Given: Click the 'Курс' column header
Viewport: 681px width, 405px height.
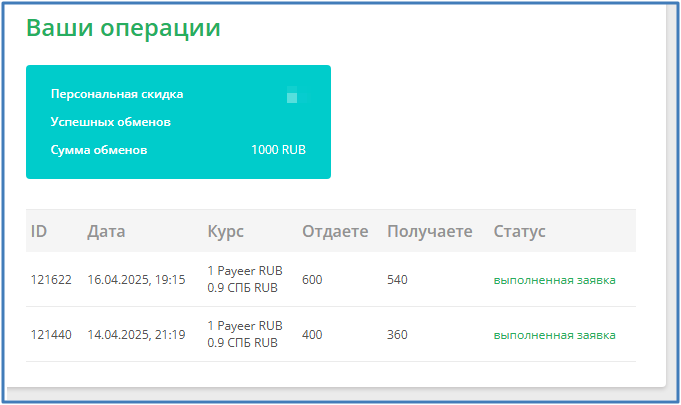Looking at the screenshot, I should click(x=225, y=232).
